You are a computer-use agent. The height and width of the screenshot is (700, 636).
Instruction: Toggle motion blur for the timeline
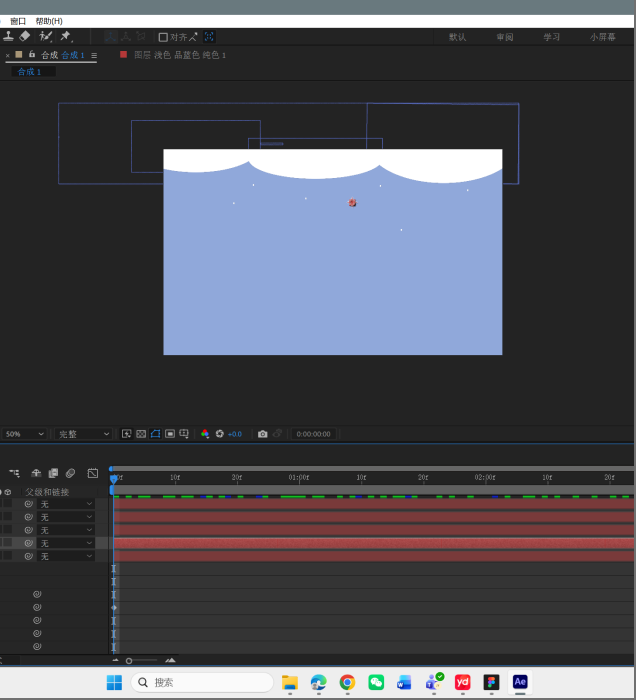point(70,473)
